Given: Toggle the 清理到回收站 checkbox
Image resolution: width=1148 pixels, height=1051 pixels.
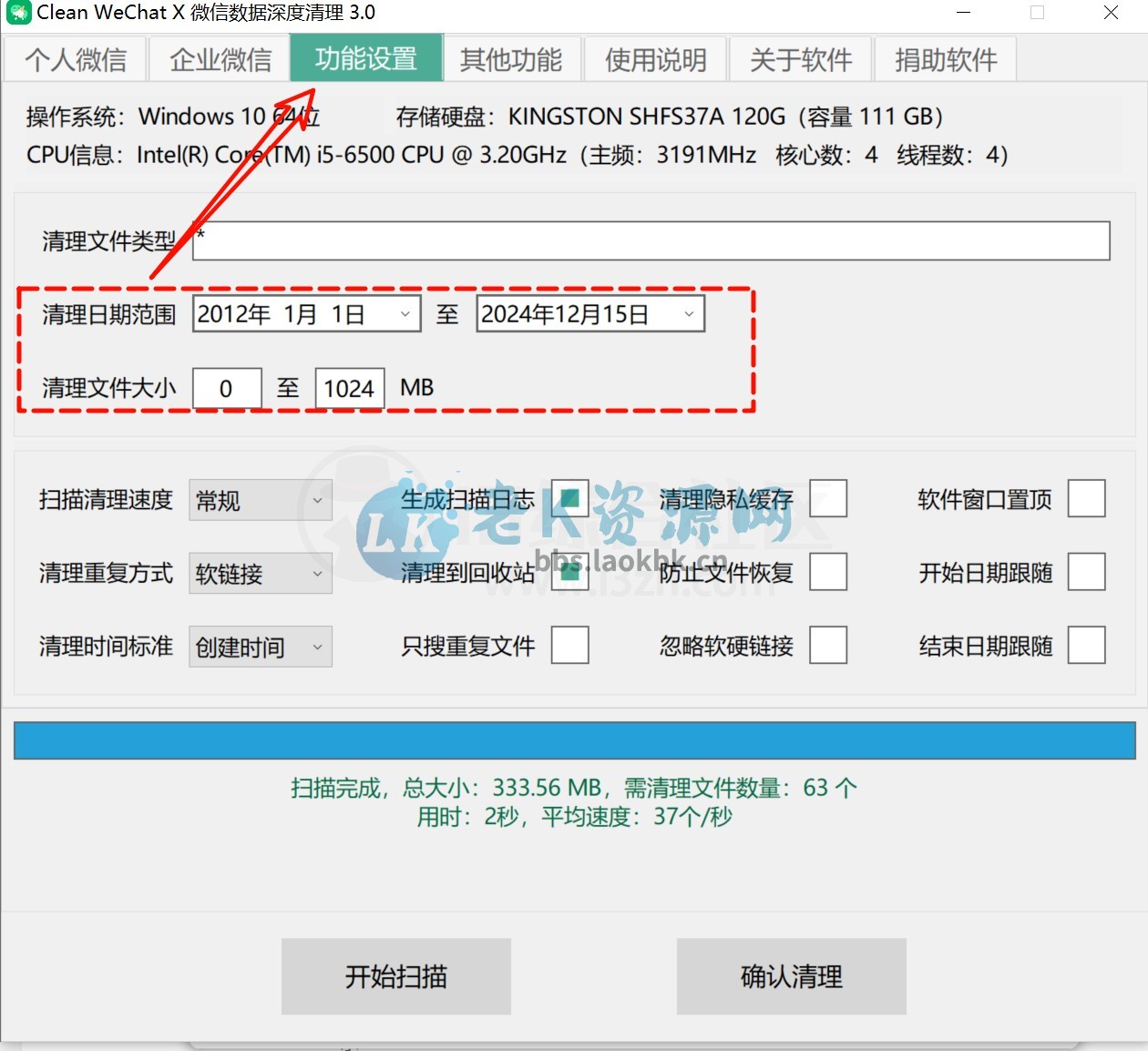Looking at the screenshot, I should pos(570,572).
